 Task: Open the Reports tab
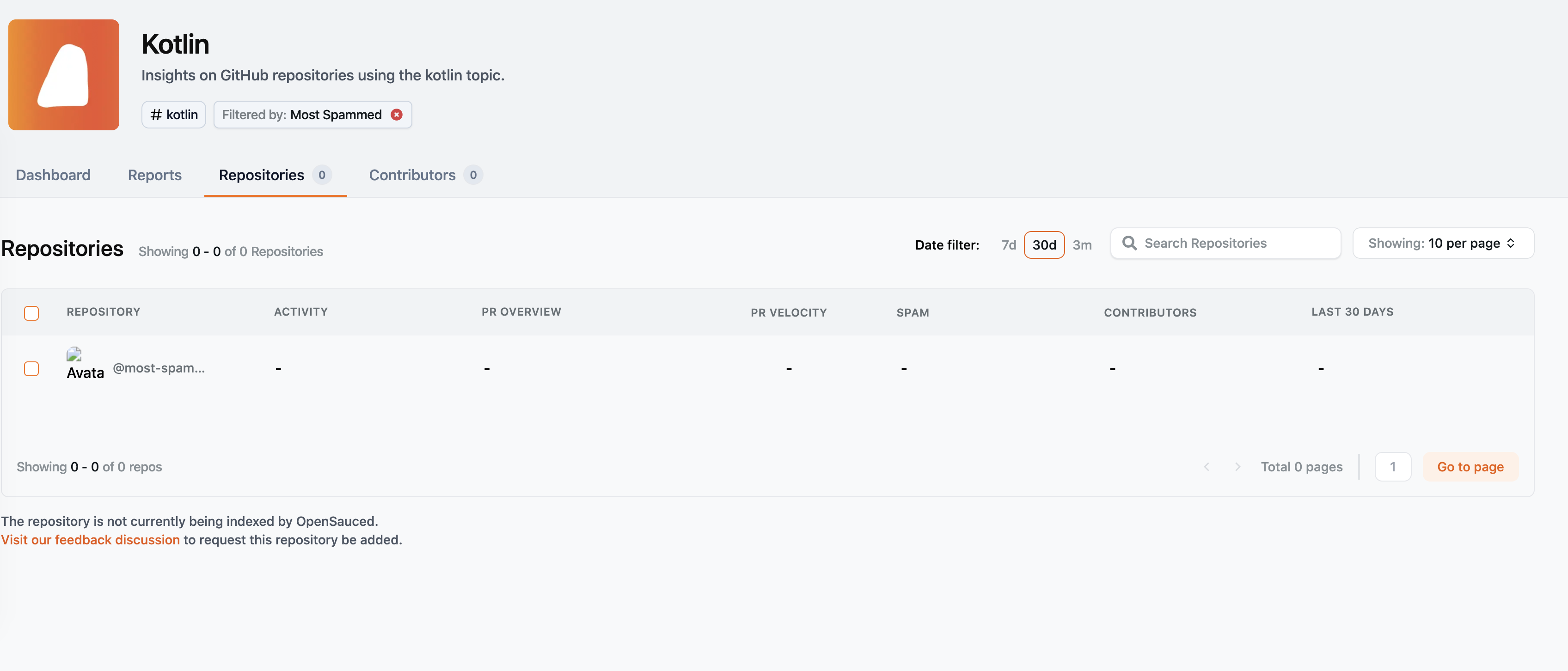154,175
